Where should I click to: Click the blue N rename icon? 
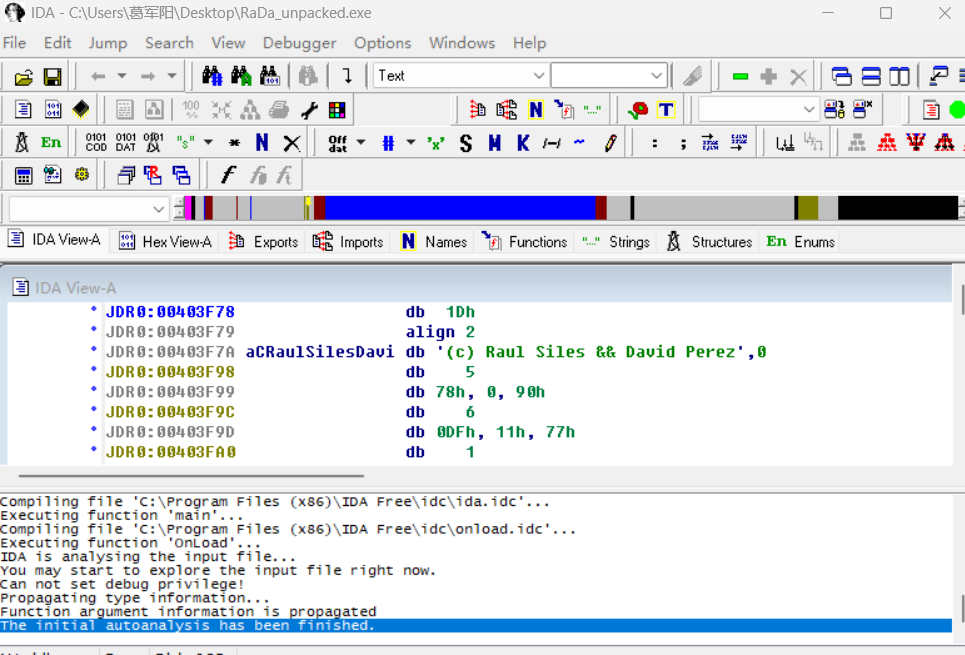262,143
